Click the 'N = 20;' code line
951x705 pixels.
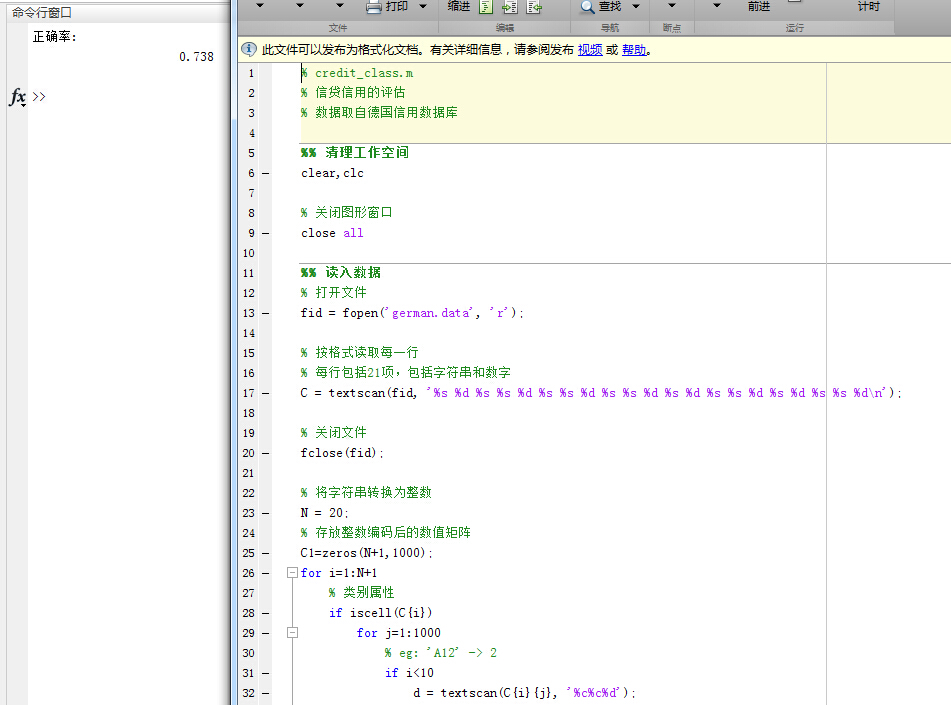(324, 513)
